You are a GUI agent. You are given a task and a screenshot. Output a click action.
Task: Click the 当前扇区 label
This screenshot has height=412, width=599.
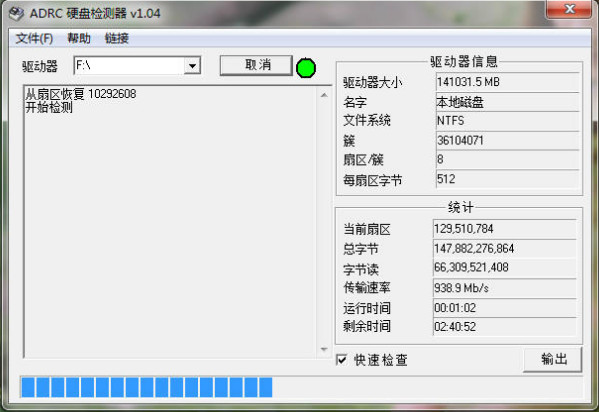click(367, 229)
